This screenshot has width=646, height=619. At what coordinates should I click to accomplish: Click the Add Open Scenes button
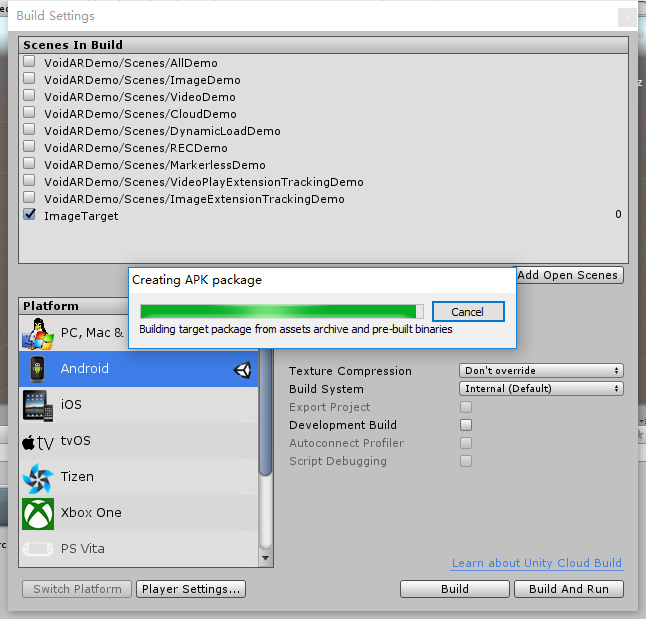click(570, 275)
